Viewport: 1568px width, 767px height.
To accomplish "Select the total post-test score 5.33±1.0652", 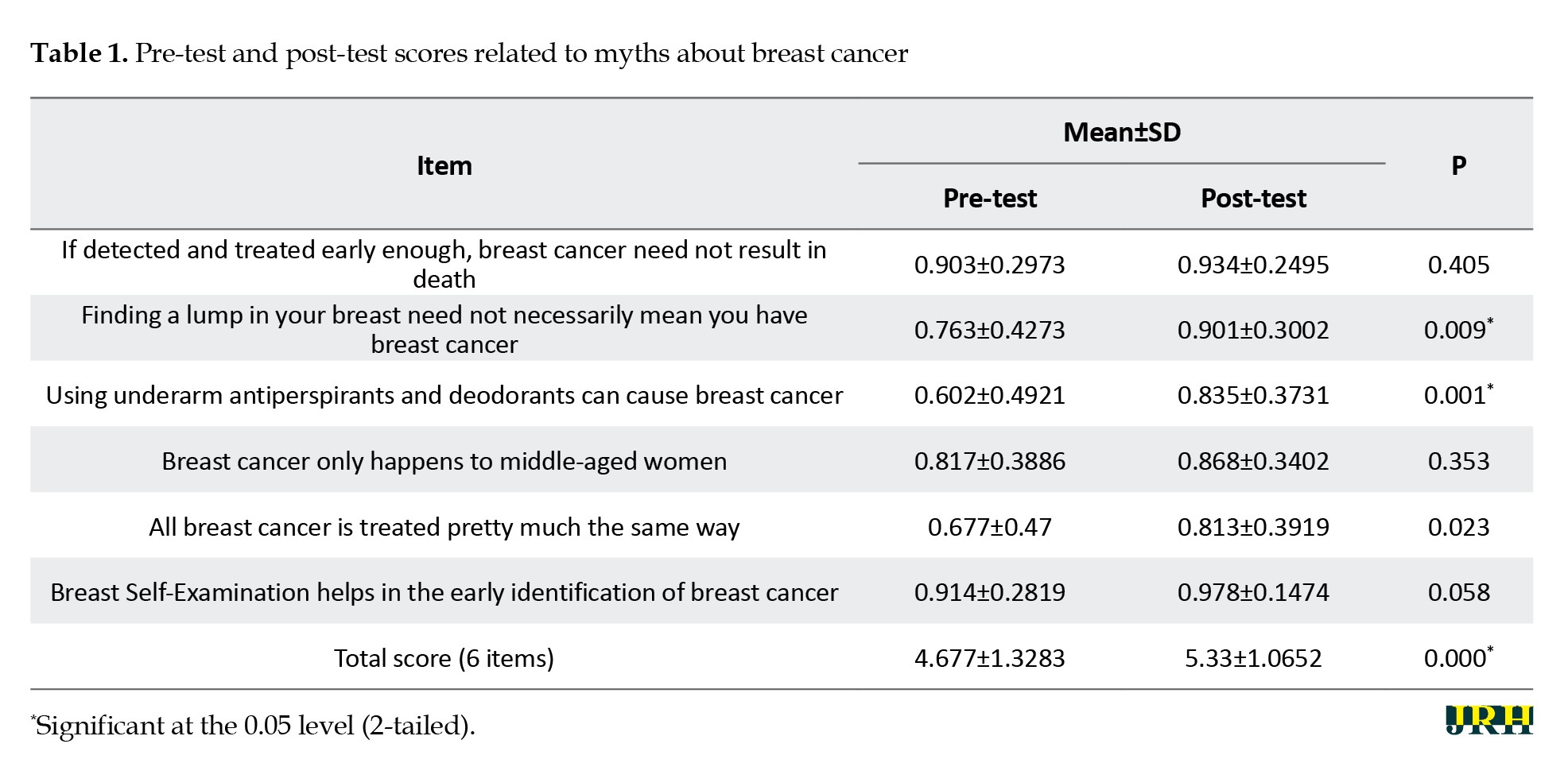I will pyautogui.click(x=1253, y=658).
